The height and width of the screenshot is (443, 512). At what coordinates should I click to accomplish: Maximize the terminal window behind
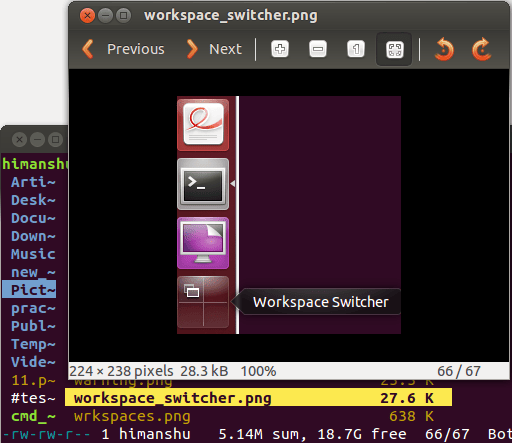click(x=55, y=139)
